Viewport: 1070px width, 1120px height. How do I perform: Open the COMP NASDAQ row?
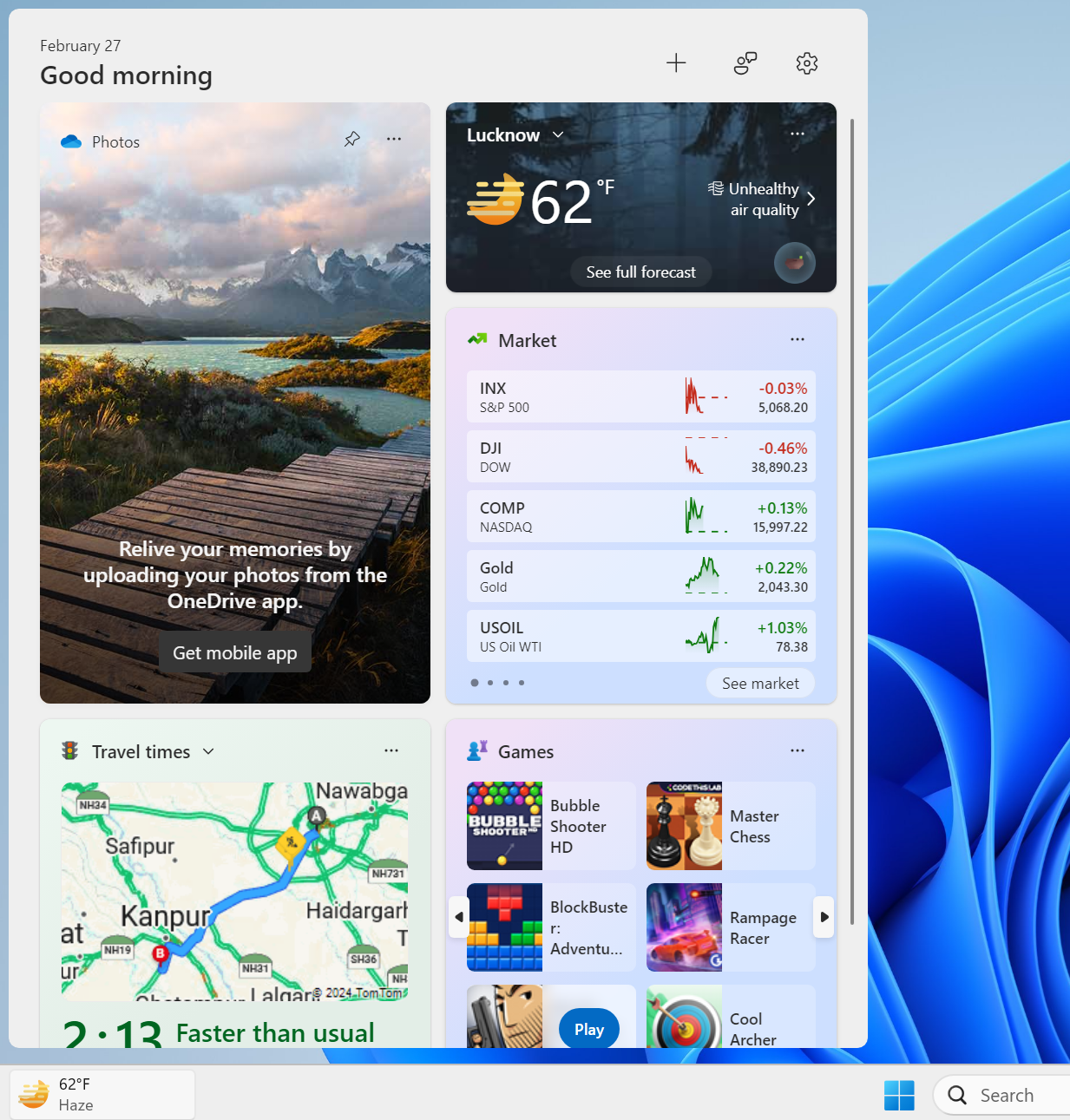641,516
